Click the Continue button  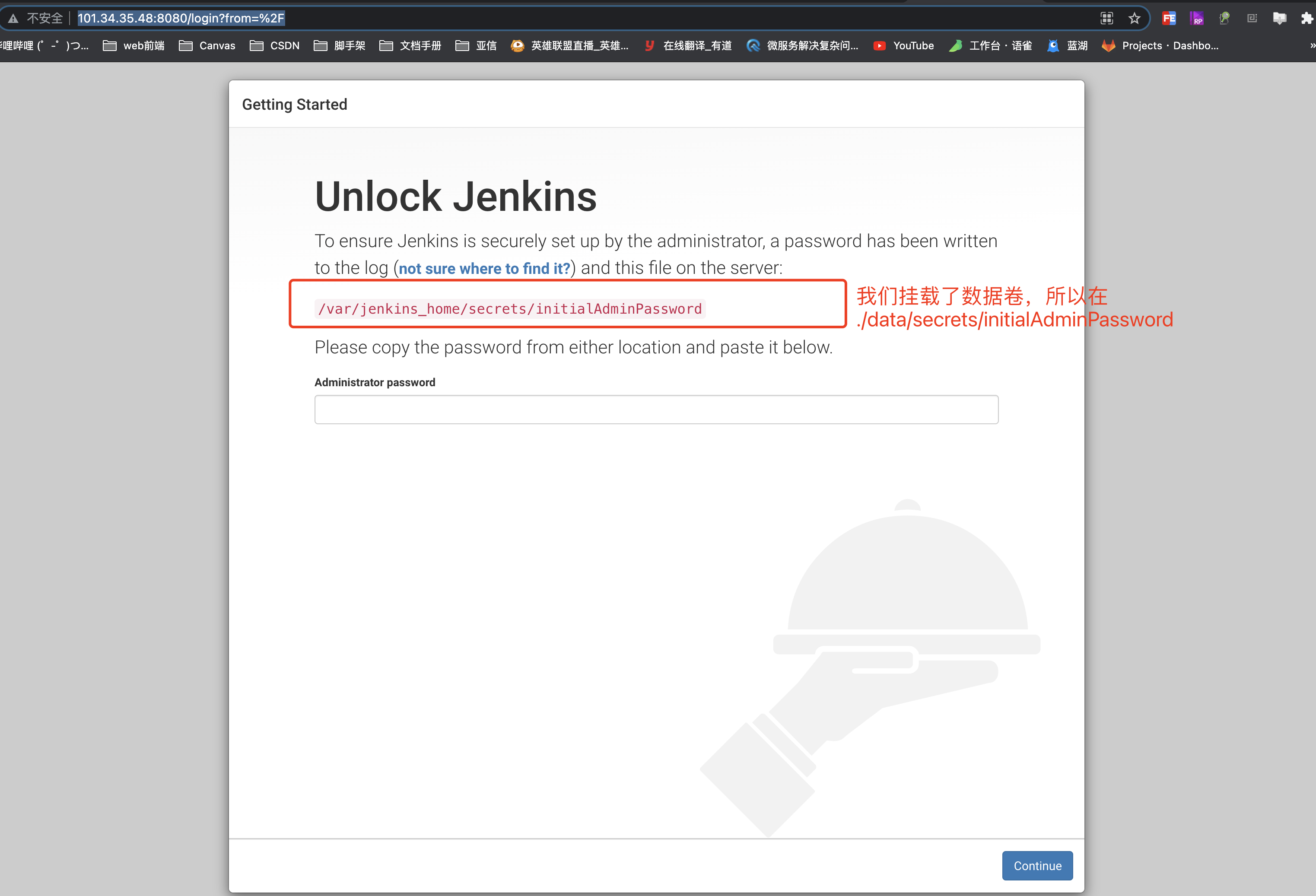[1037, 865]
